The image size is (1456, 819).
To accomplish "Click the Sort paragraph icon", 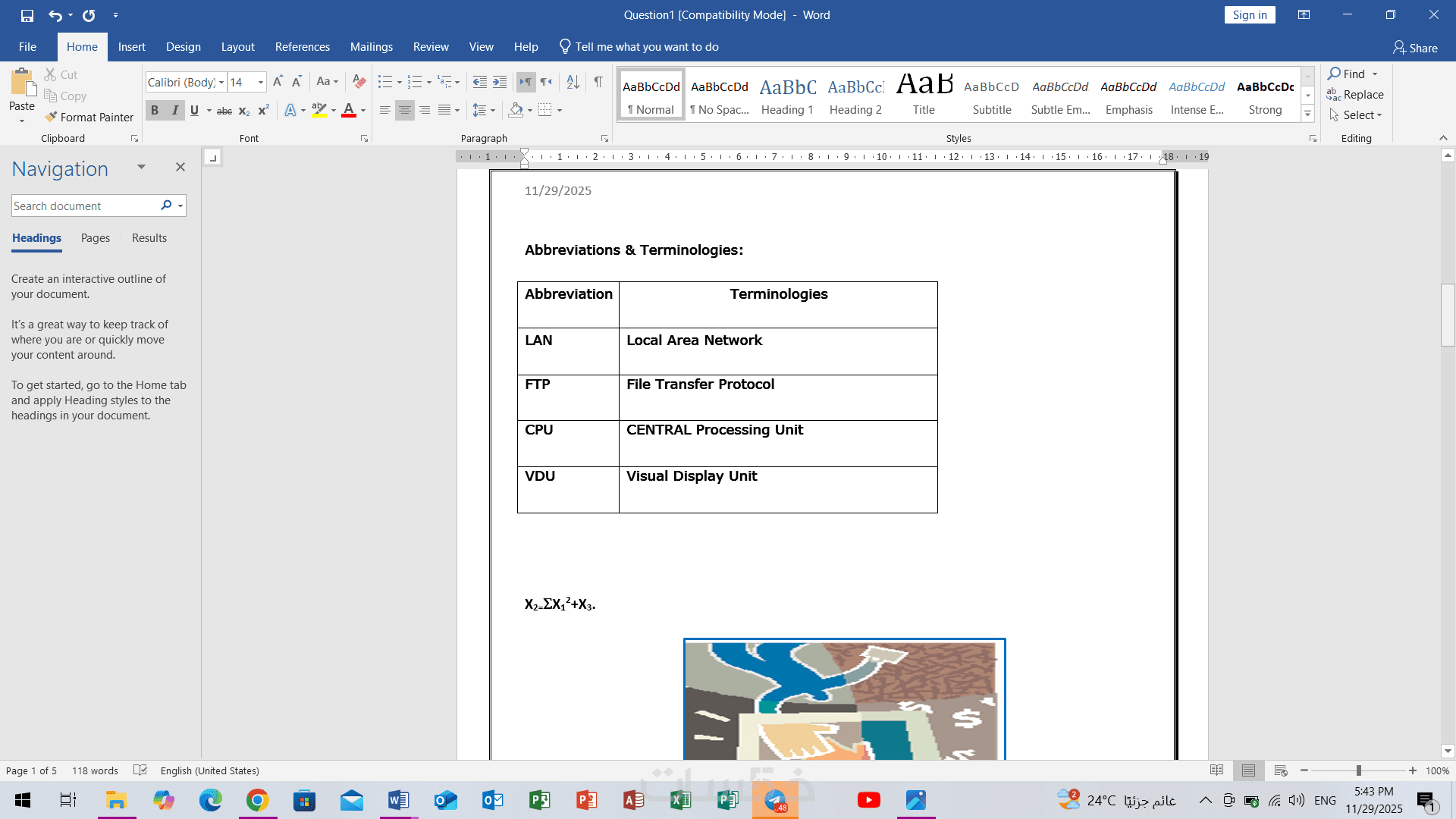I will [x=573, y=82].
